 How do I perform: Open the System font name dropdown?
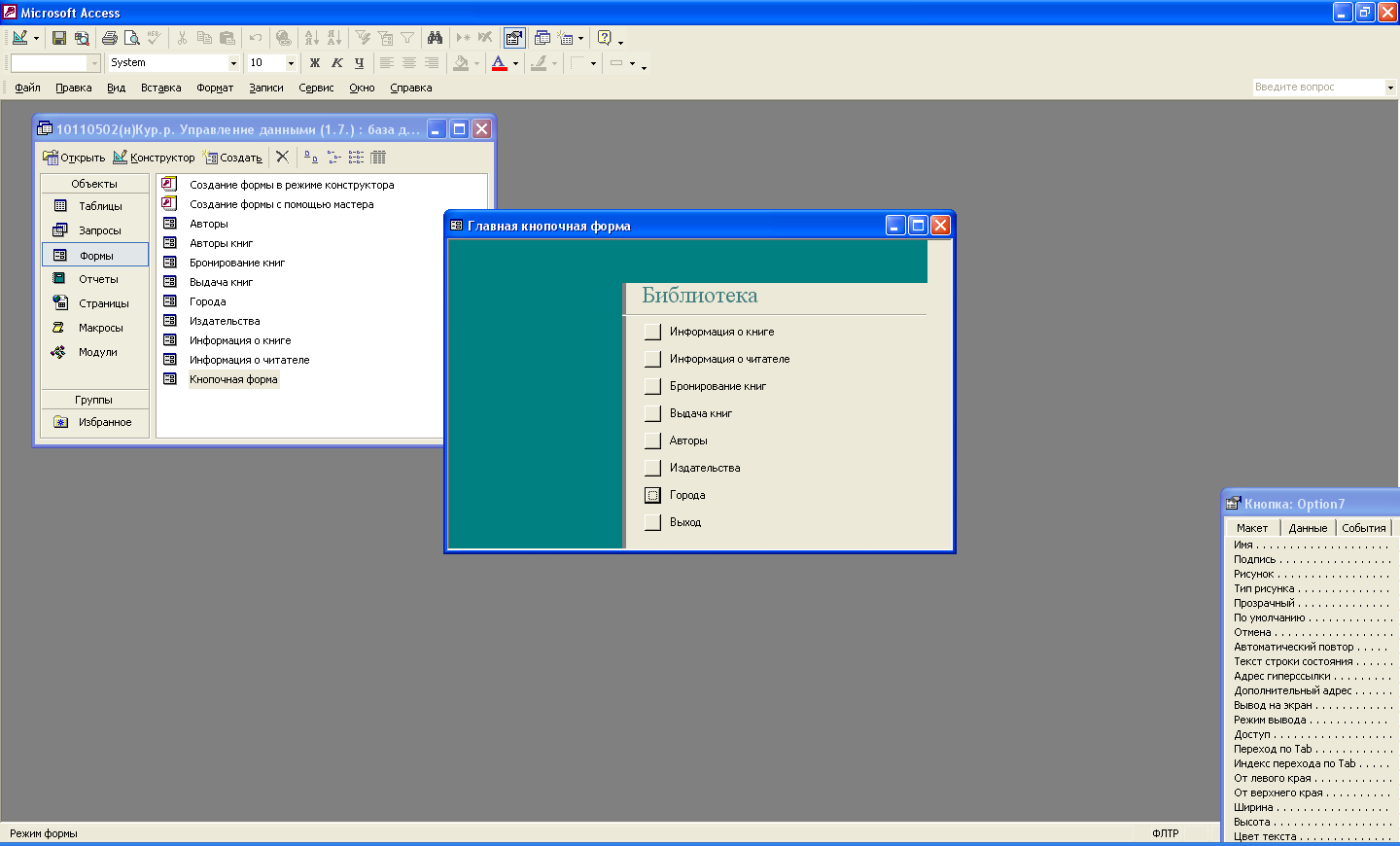(233, 63)
